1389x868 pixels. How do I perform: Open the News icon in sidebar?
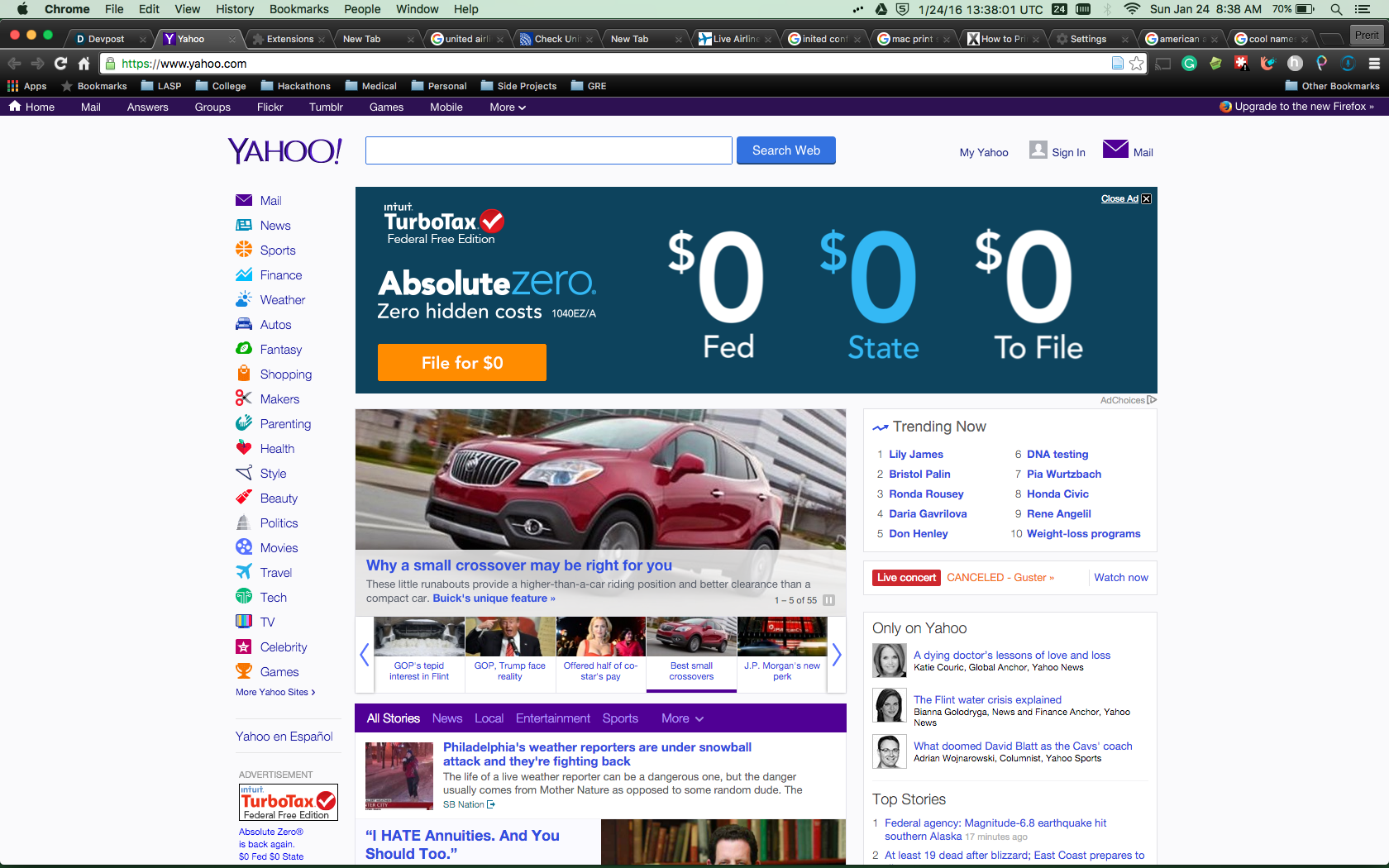[x=244, y=225]
